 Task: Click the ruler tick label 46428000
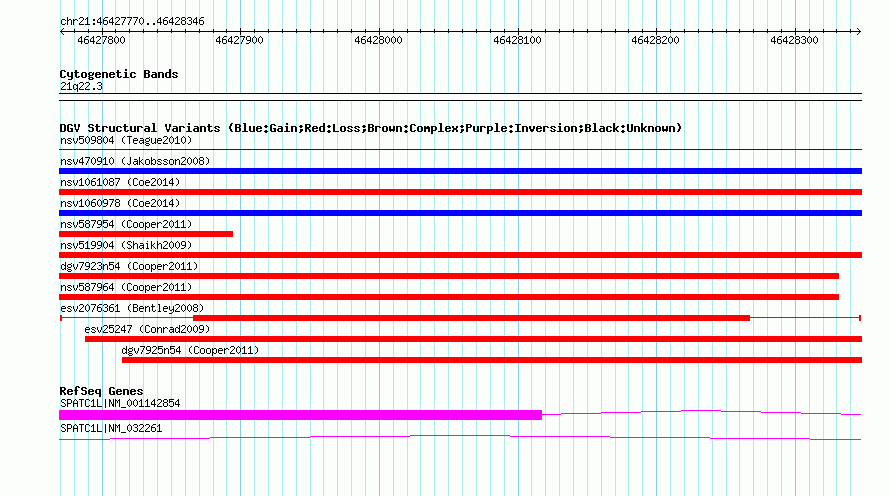coord(379,40)
